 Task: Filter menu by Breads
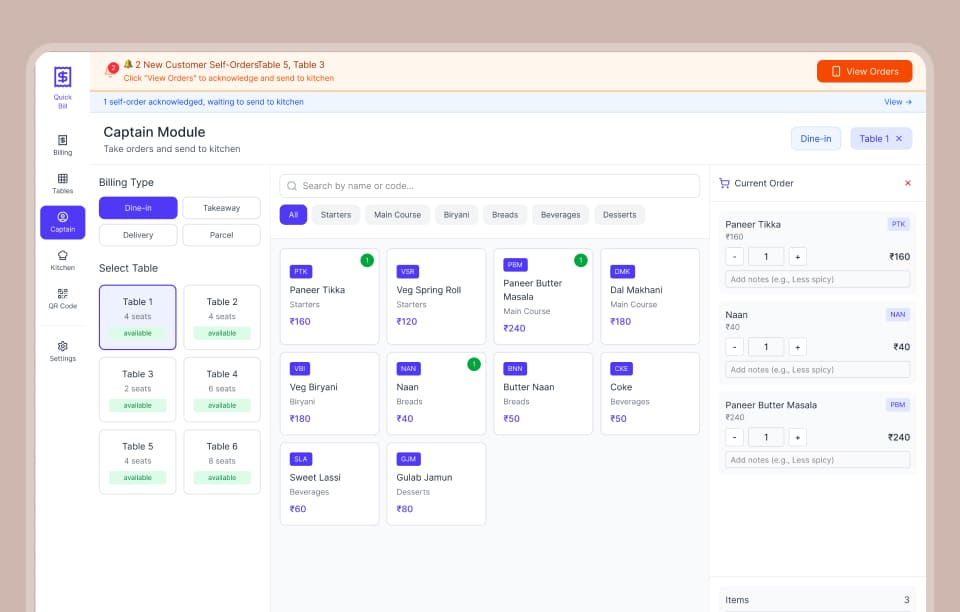point(505,215)
